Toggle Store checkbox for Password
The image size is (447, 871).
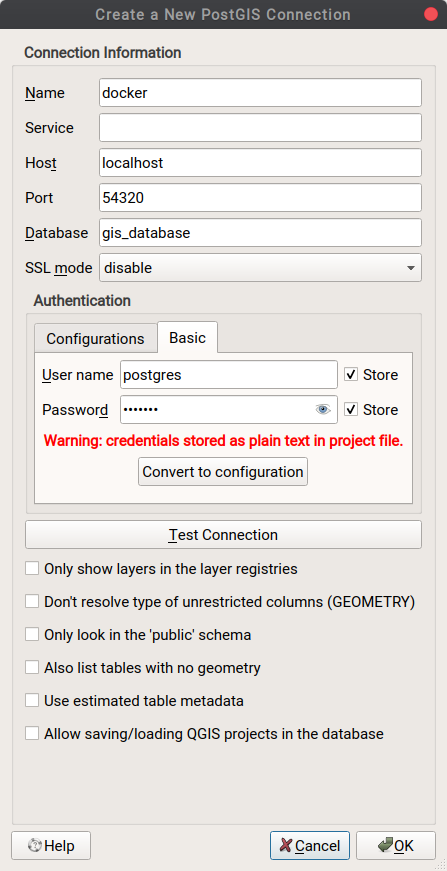coord(350,410)
